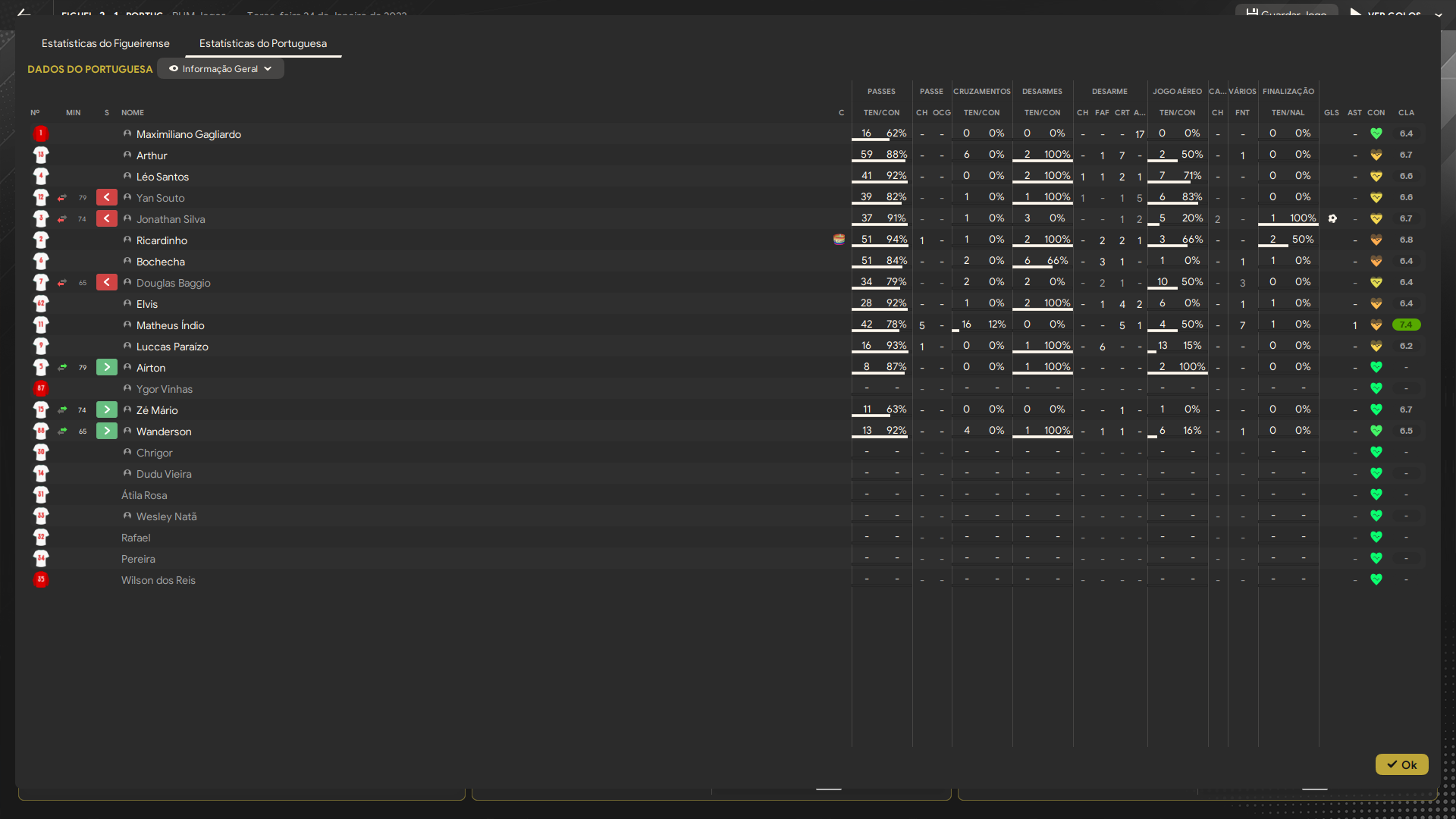Click the JOGO AÉREO column group header
This screenshot has width=1456, height=819.
(x=1177, y=91)
